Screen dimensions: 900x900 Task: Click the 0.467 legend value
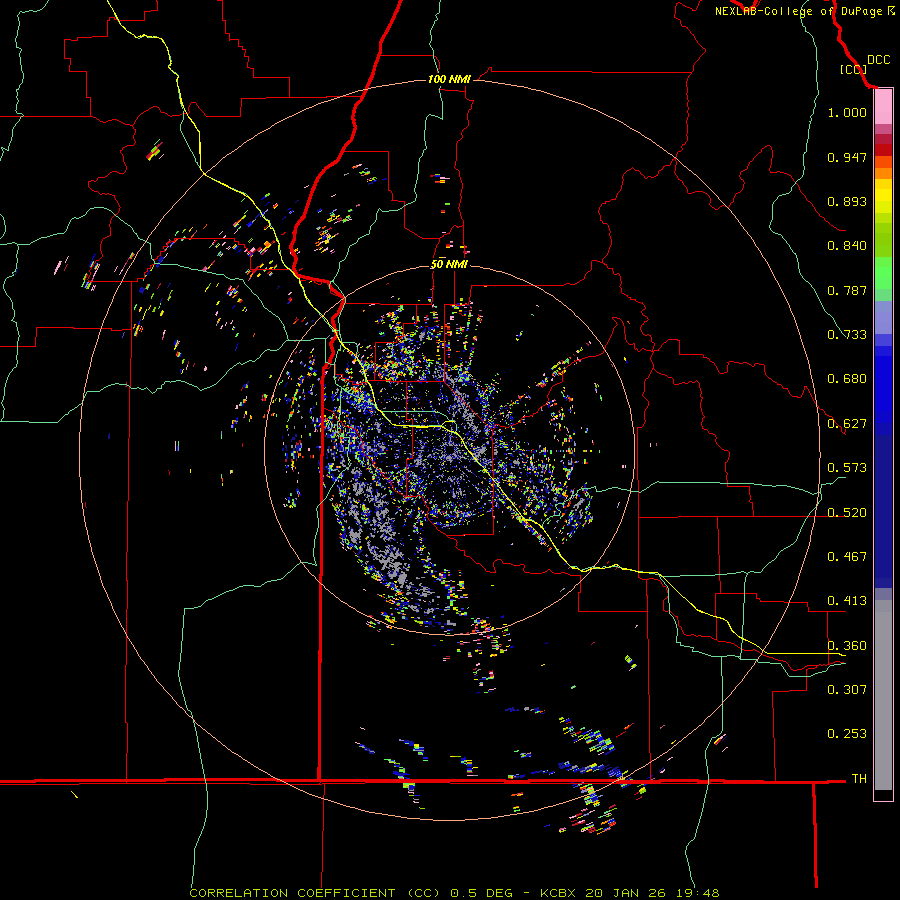847,557
